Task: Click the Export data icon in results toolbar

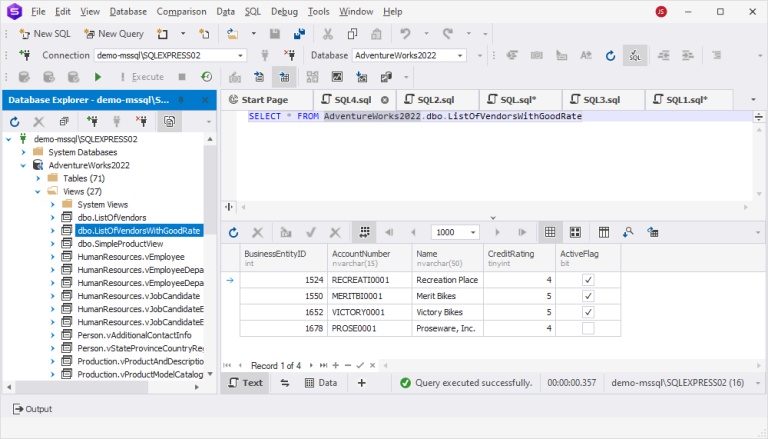Action: 652,232
